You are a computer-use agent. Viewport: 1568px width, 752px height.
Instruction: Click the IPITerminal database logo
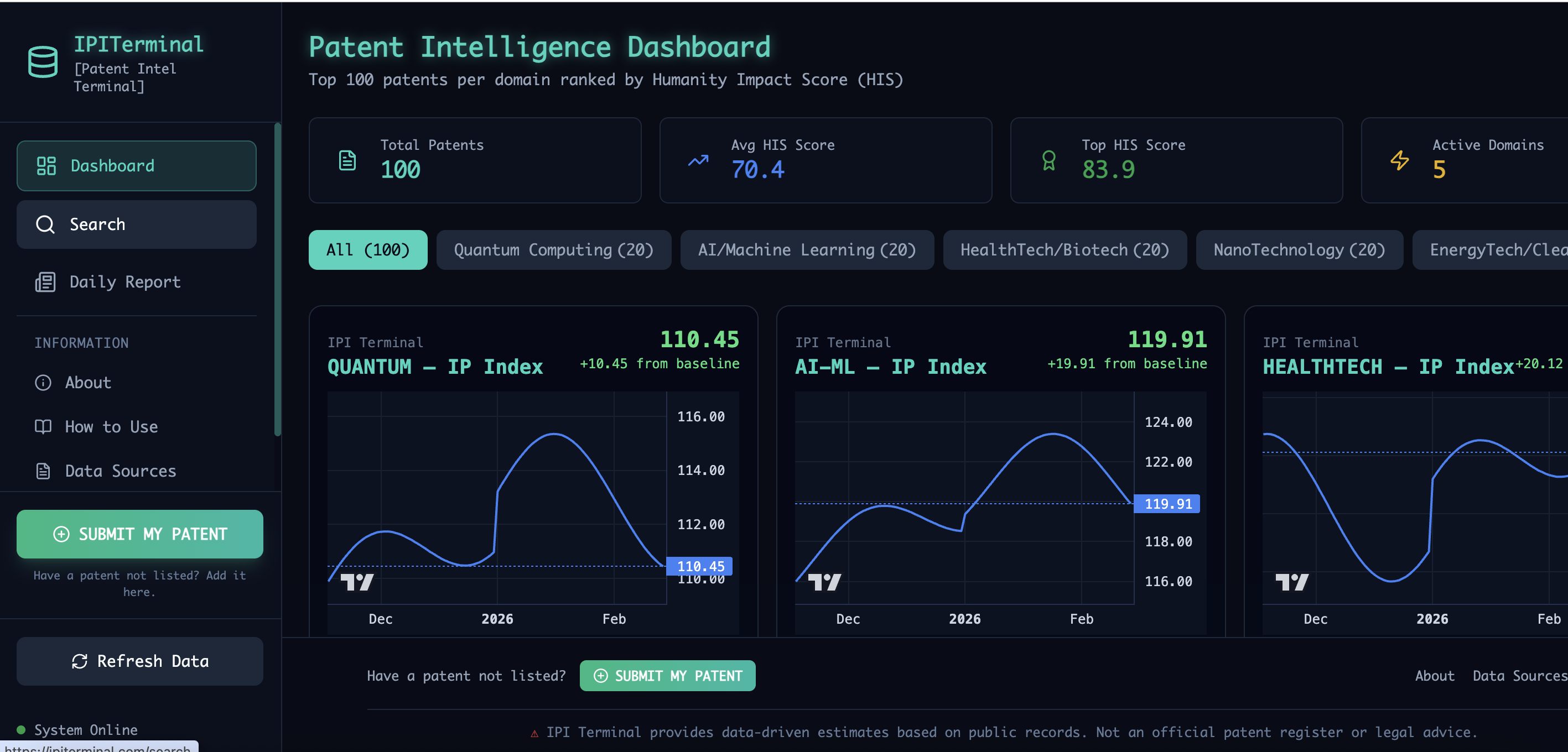(x=41, y=61)
